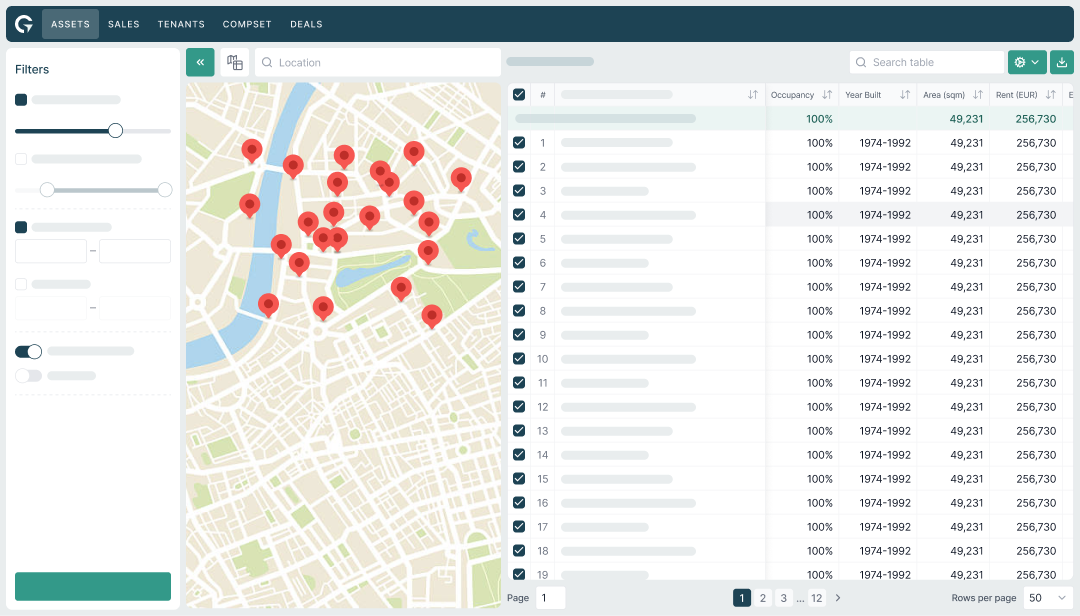Screen dimensions: 1080x616
Task: Click the first filter slider handle
Action: 115,130
